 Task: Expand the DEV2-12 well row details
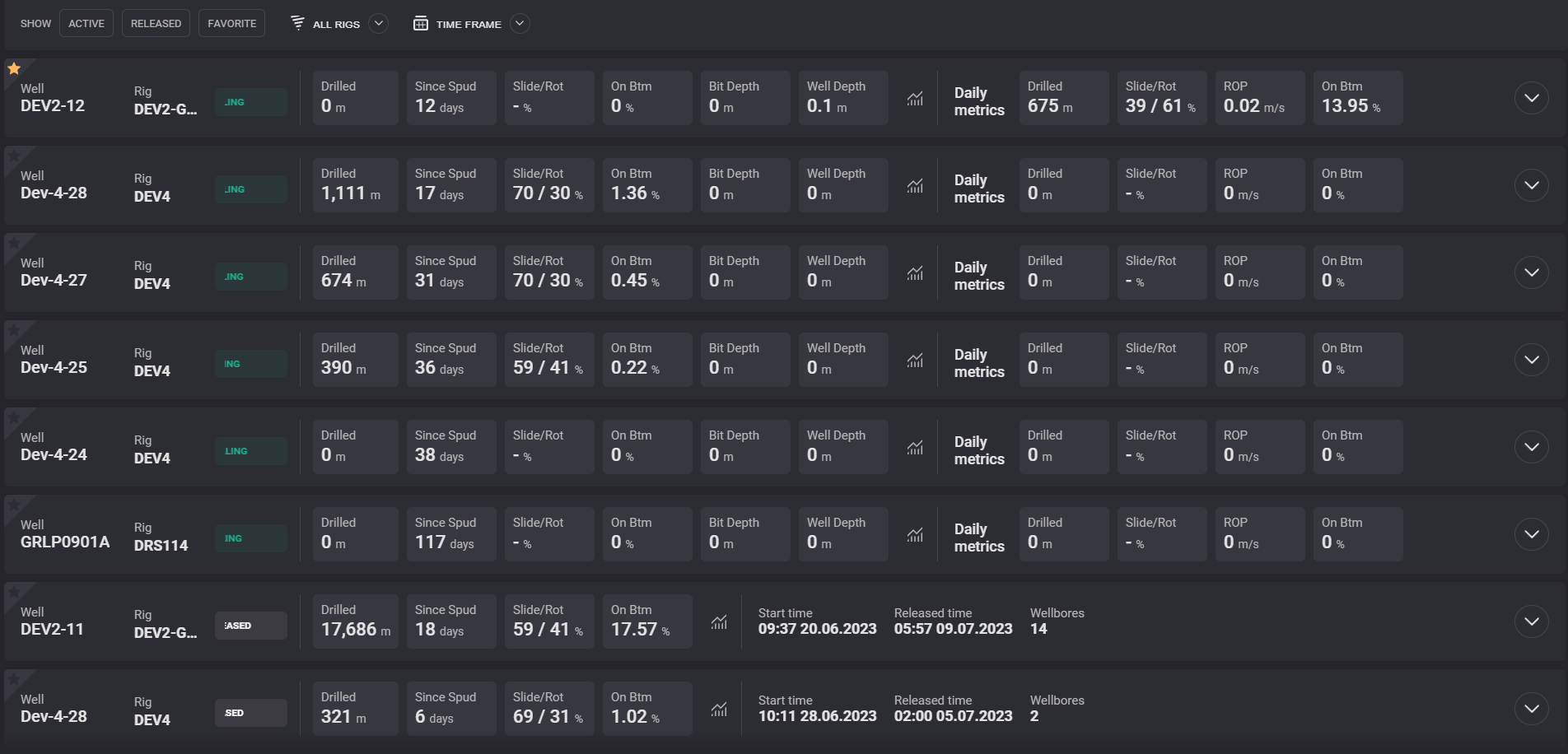[x=1531, y=99]
